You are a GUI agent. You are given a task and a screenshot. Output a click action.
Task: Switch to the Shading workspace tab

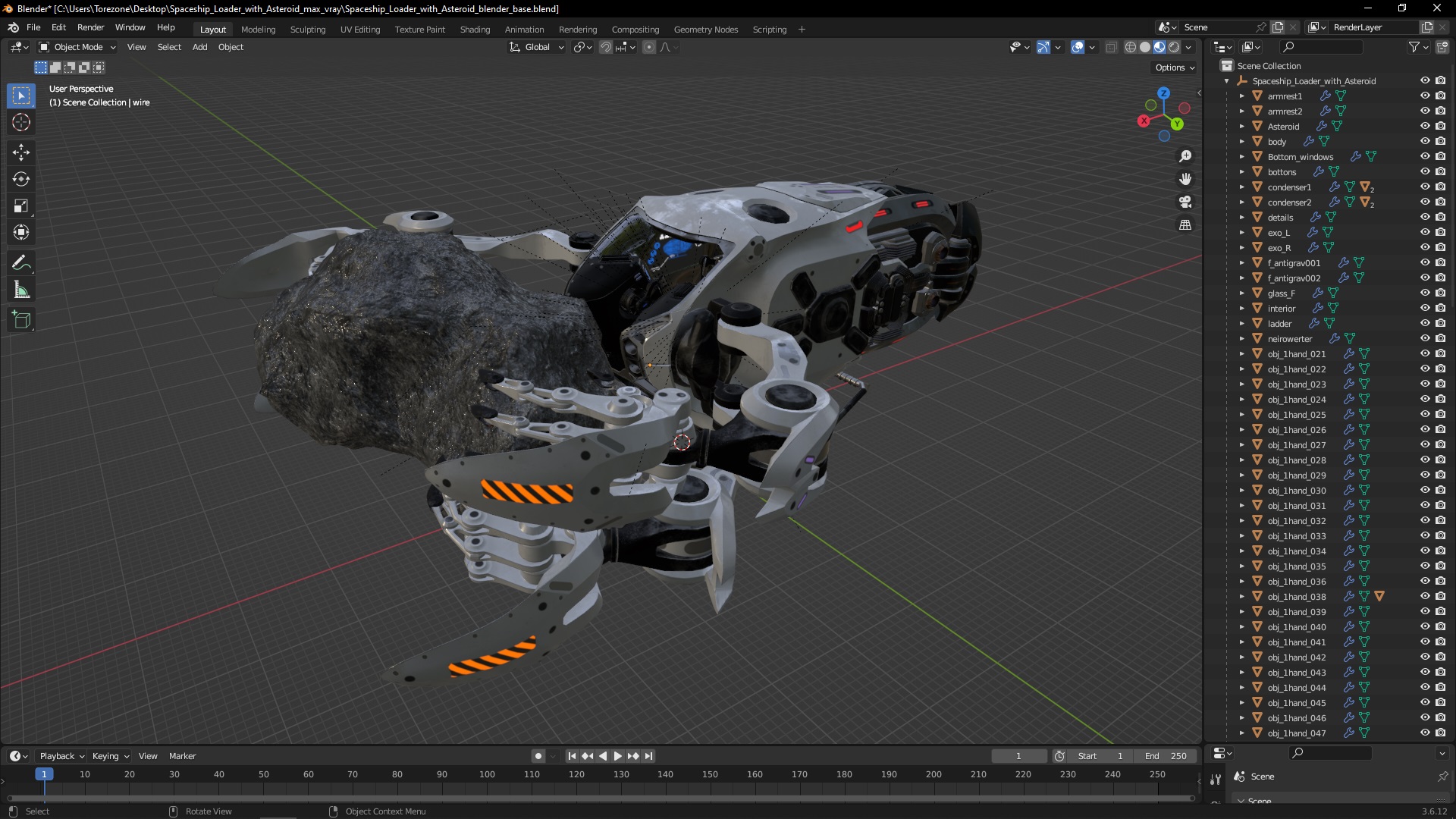coord(475,30)
